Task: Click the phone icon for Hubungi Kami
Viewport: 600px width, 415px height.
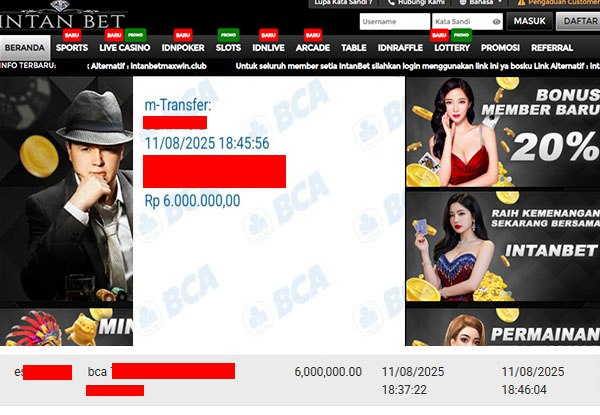Action: pos(391,2)
